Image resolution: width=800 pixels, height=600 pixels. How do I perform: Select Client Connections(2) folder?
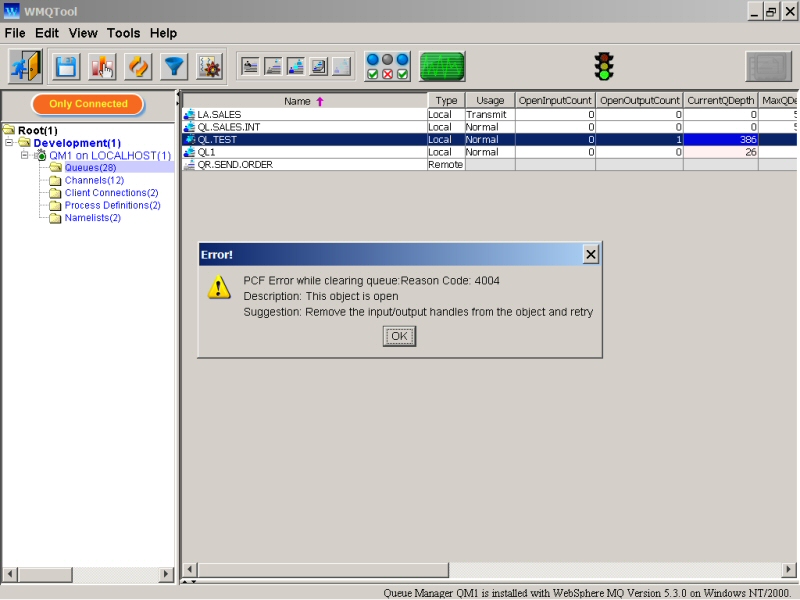(x=111, y=192)
